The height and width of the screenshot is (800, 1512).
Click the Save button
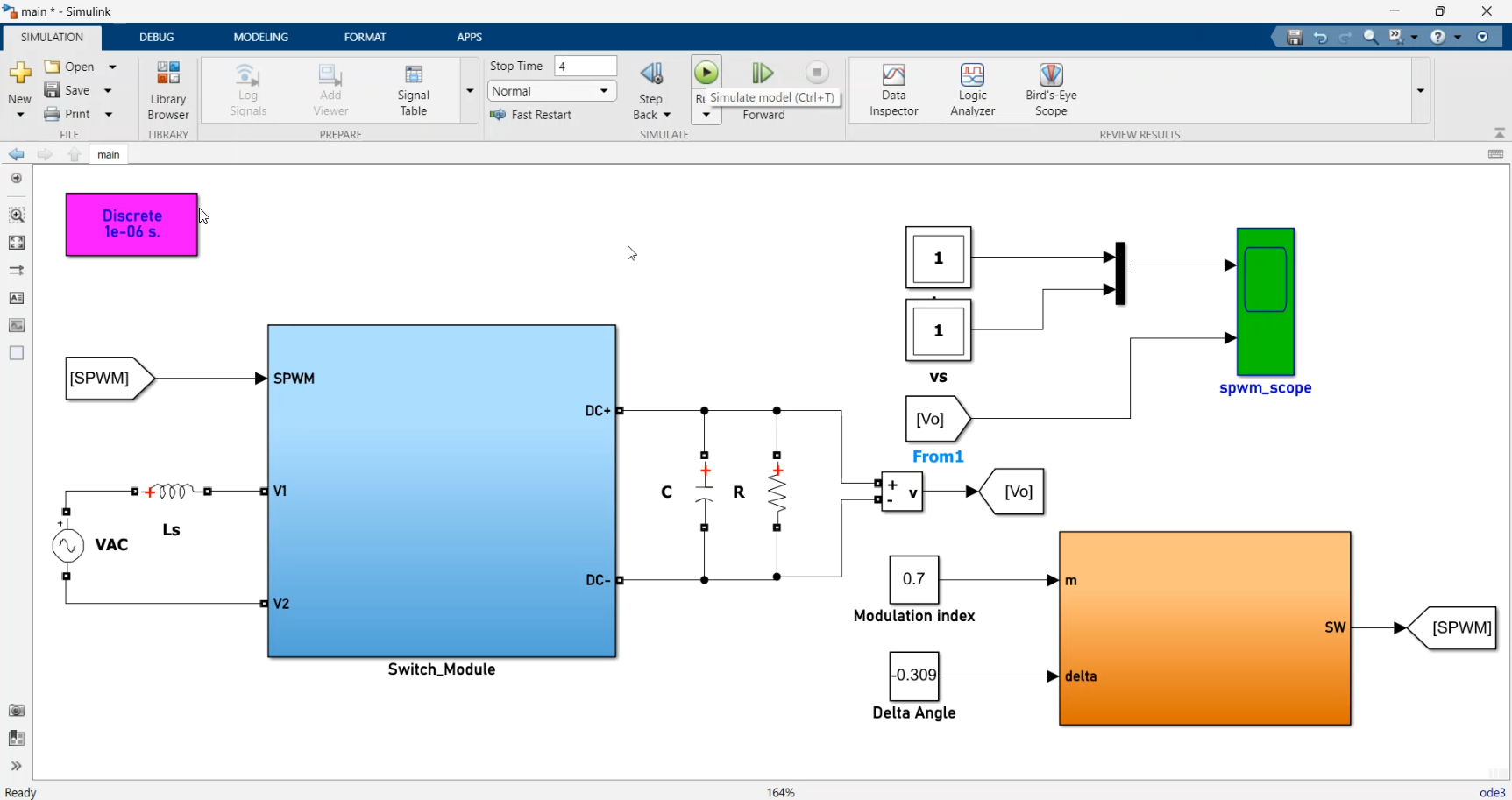[x=68, y=90]
